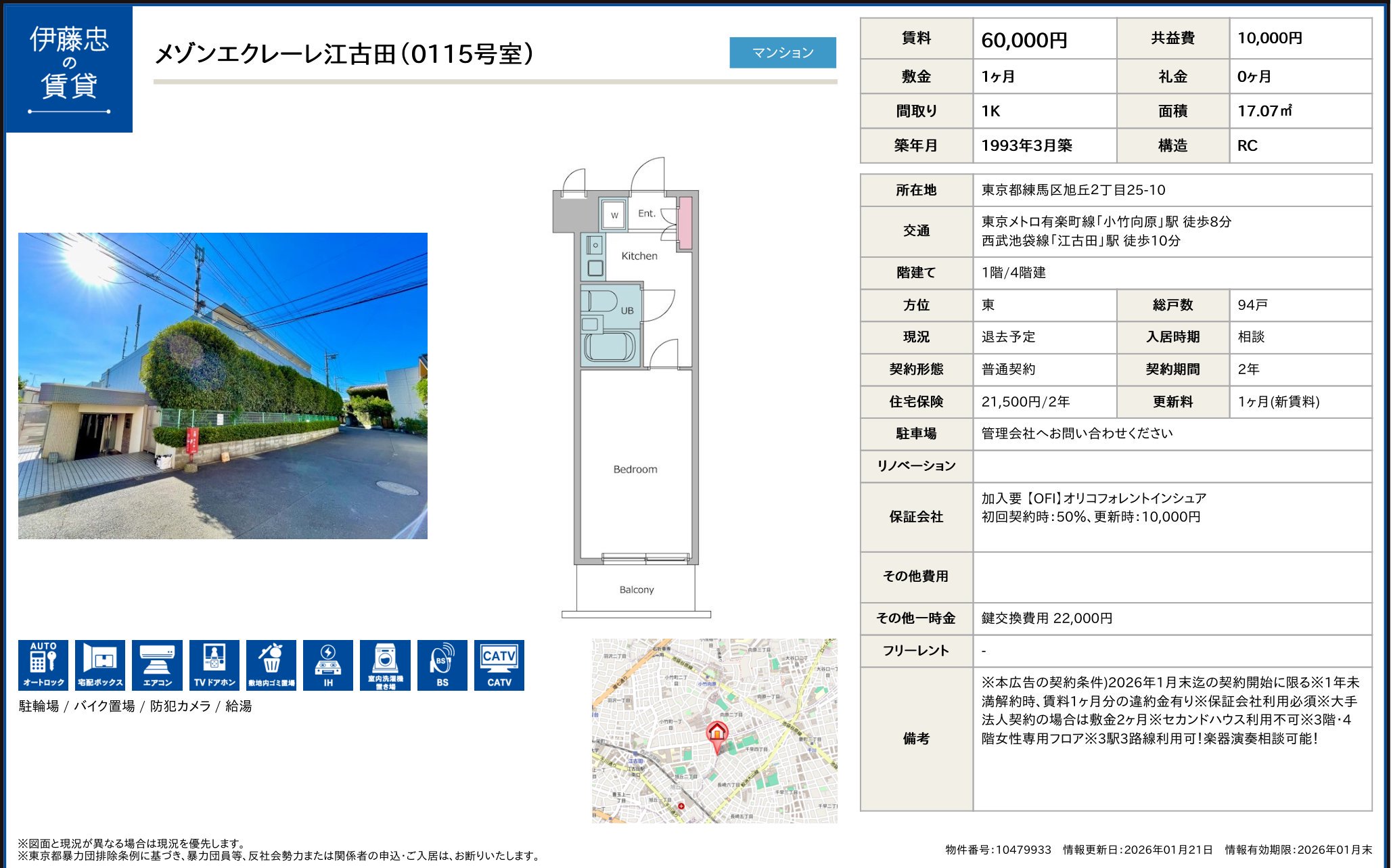Image resolution: width=1391 pixels, height=868 pixels.
Task: Click the Bedroom area in floor plan
Action: pyautogui.click(x=635, y=469)
